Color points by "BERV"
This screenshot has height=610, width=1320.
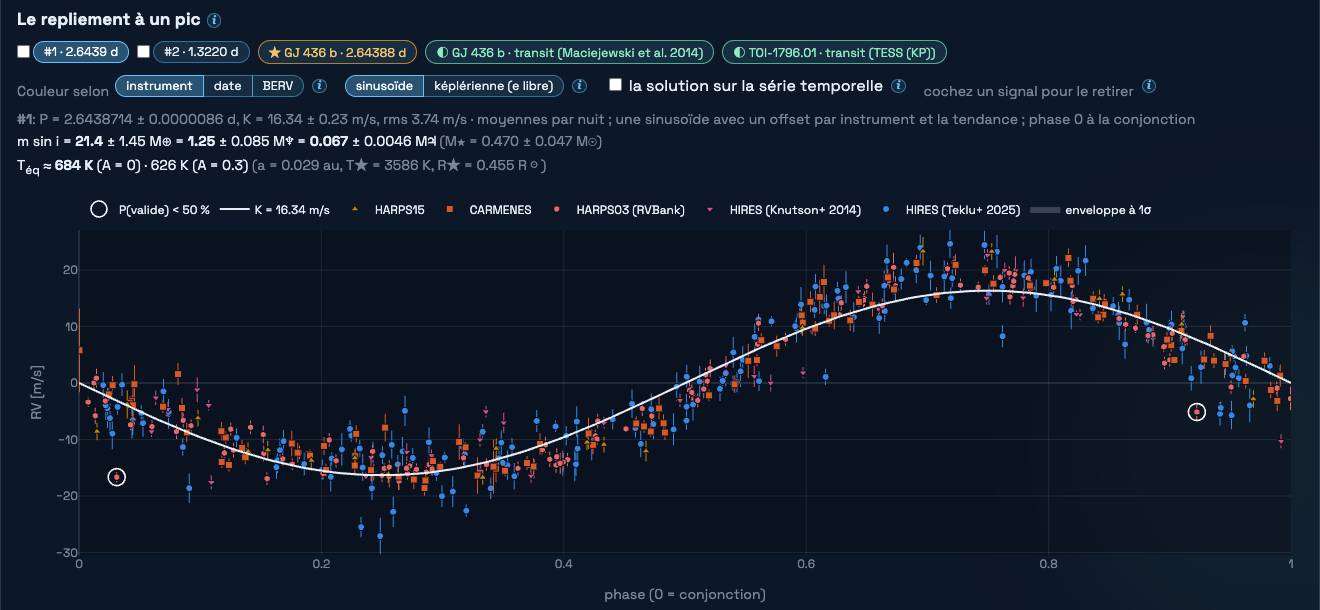(278, 86)
